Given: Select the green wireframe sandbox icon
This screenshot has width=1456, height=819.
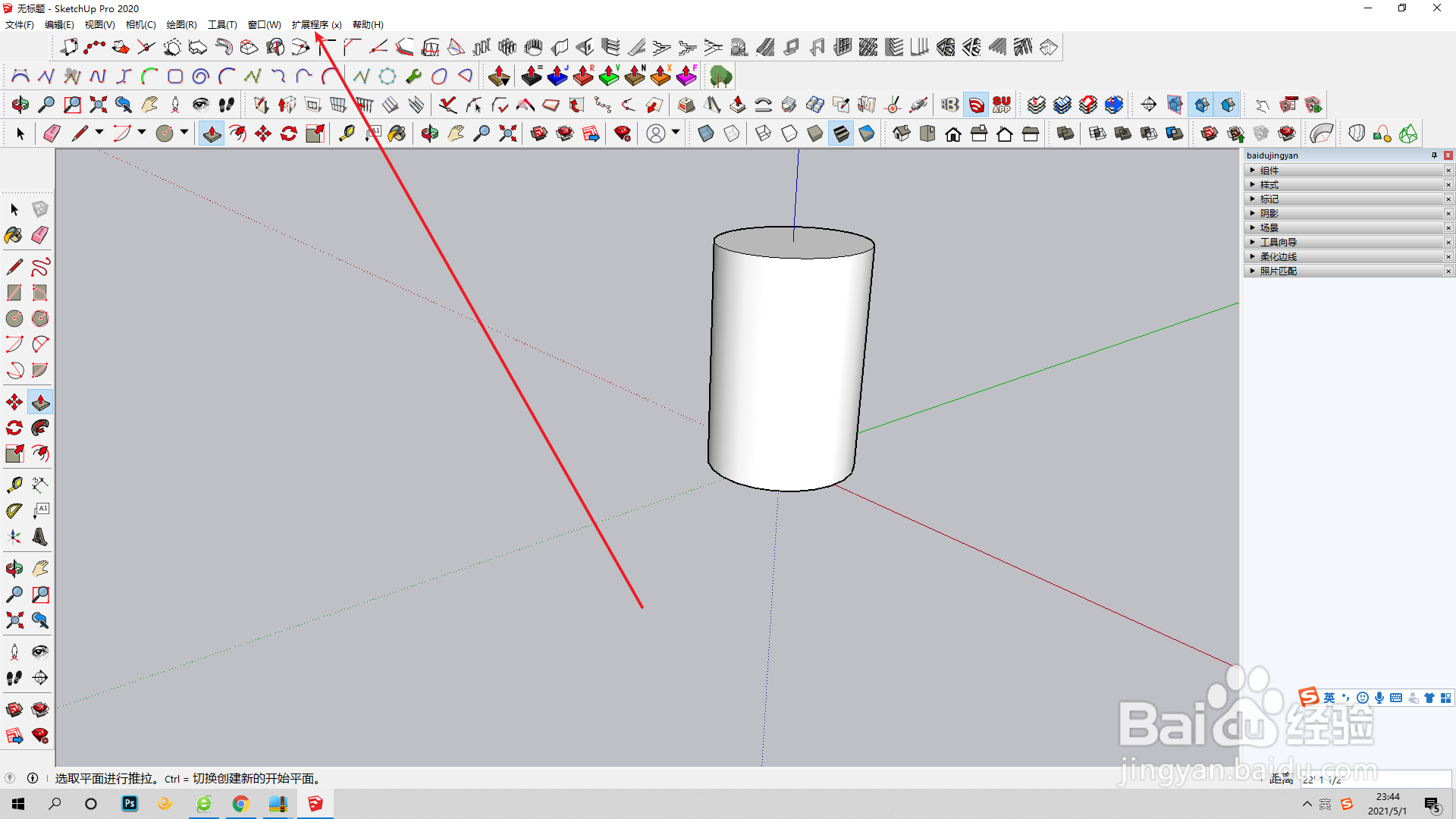Looking at the screenshot, I should (1408, 134).
